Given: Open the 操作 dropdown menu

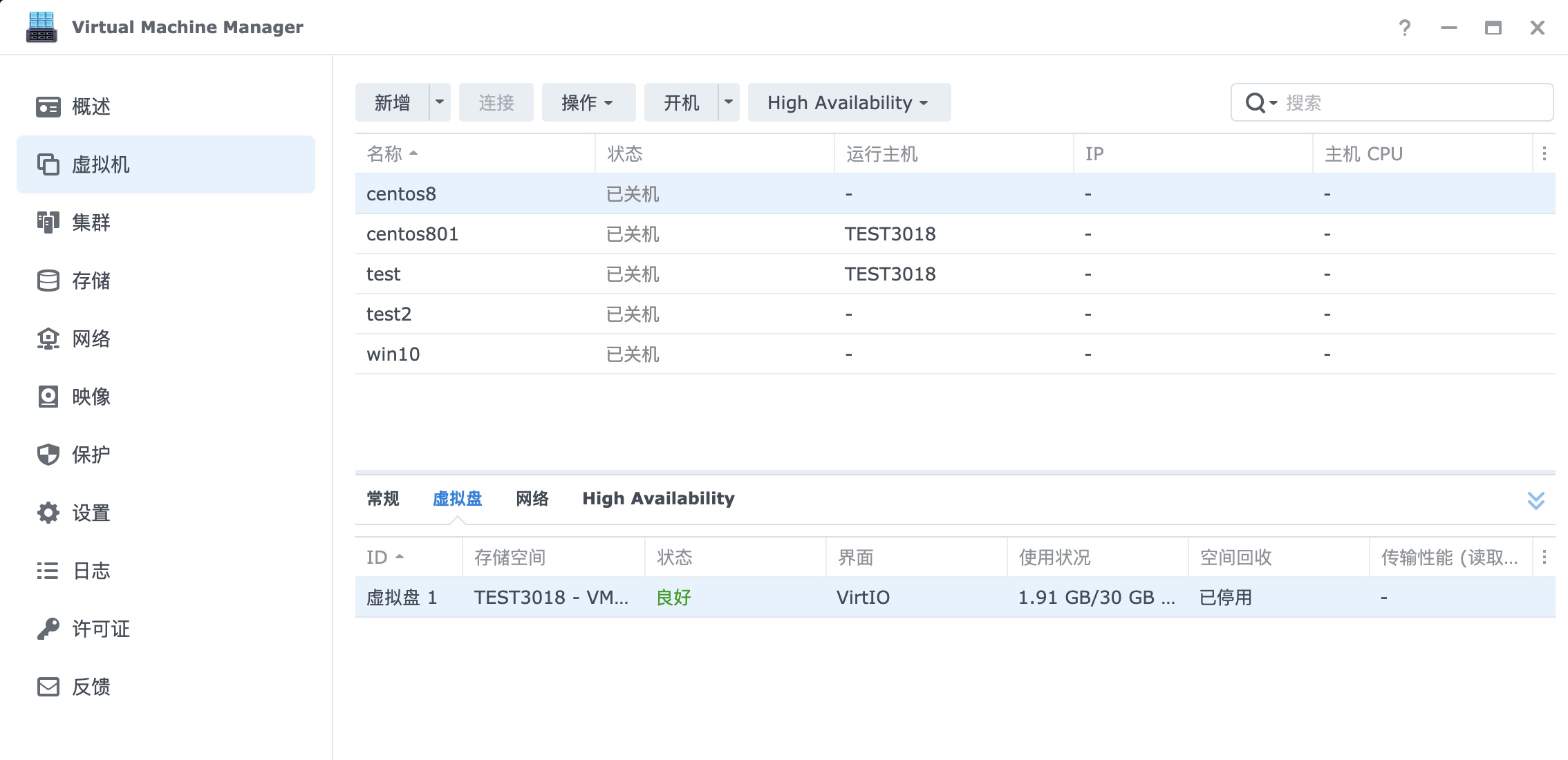Looking at the screenshot, I should click(x=588, y=102).
